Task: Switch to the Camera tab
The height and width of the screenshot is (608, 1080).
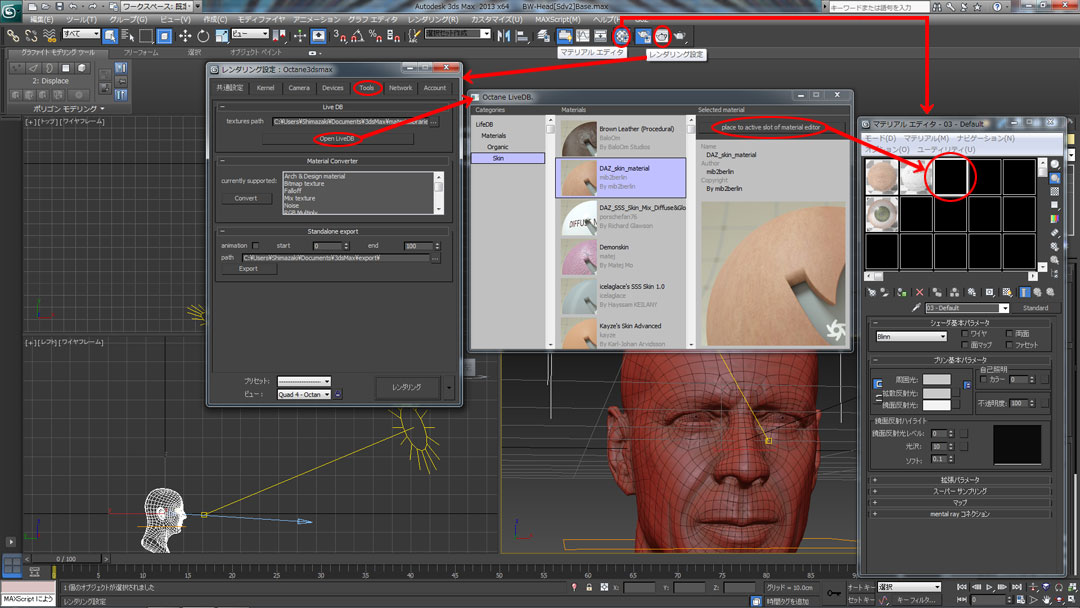Action: point(299,88)
